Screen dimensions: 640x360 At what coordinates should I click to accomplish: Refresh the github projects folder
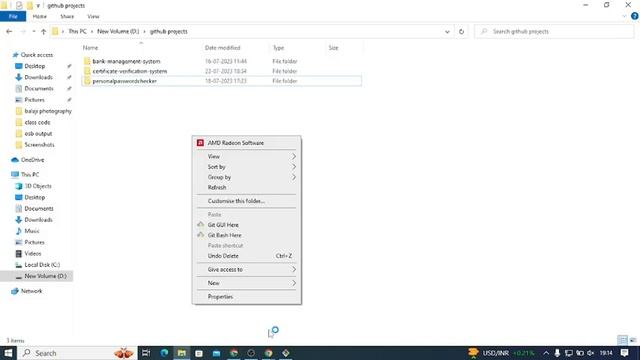(x=461, y=31)
